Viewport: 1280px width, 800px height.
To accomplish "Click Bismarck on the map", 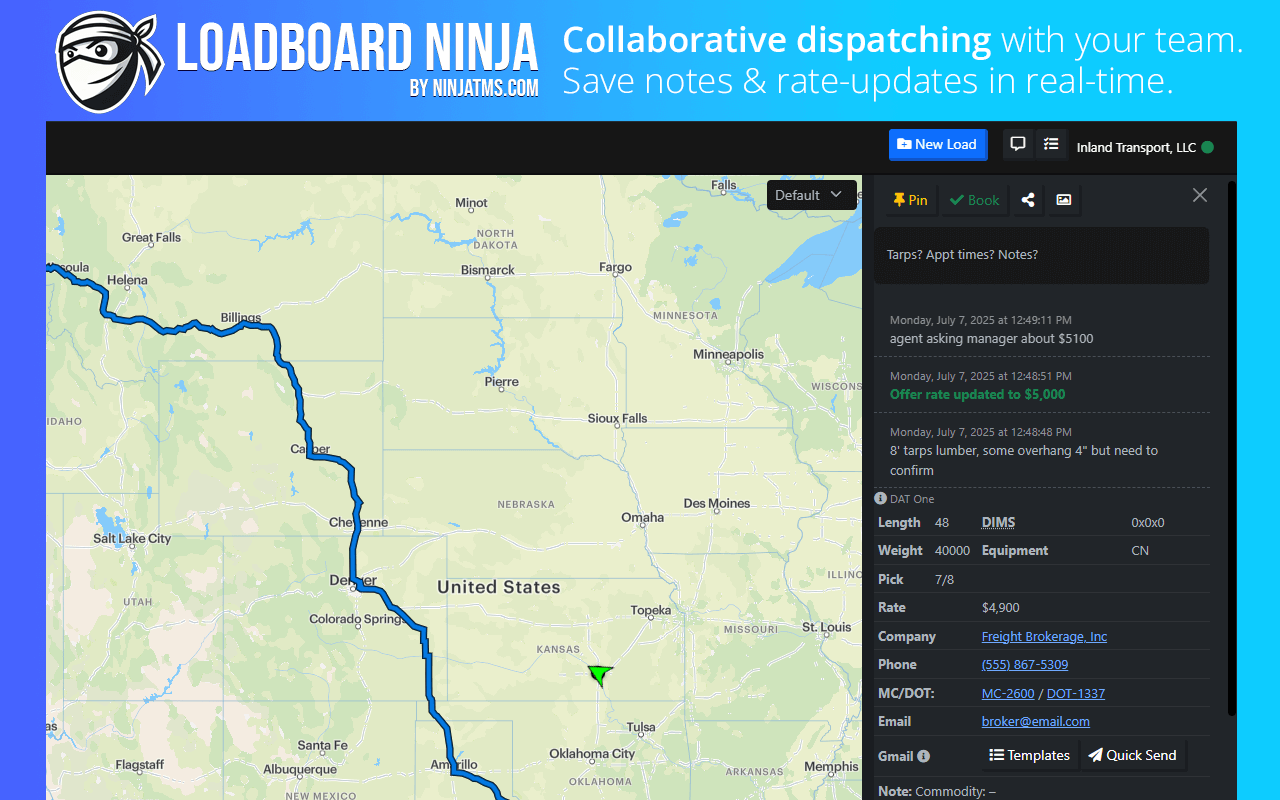I will click(x=488, y=271).
